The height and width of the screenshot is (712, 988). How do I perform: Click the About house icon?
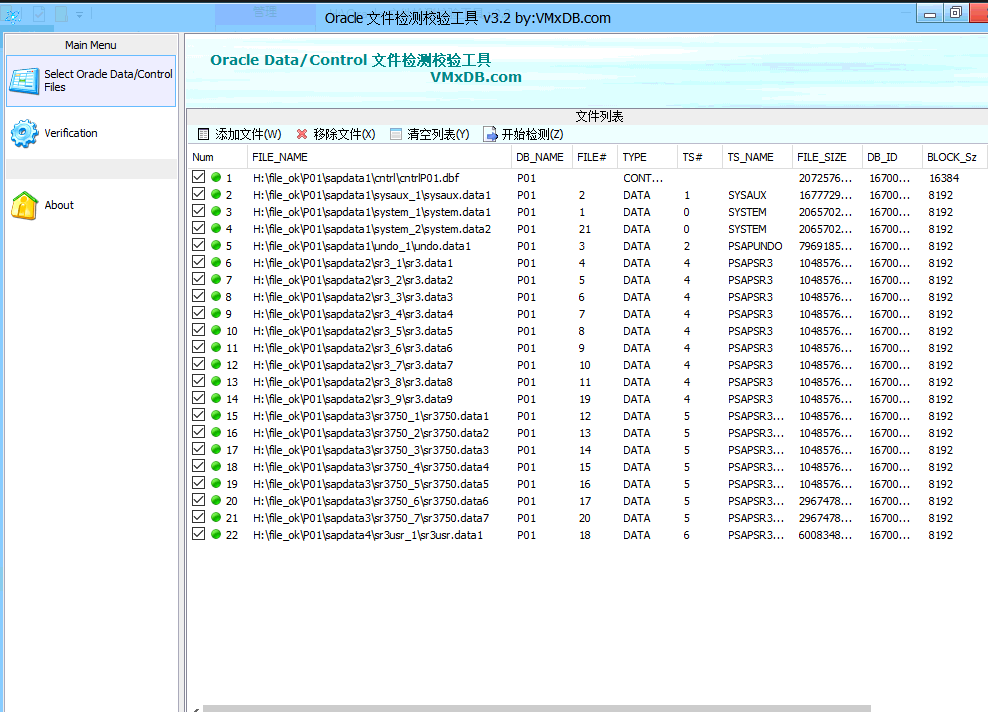(25, 205)
